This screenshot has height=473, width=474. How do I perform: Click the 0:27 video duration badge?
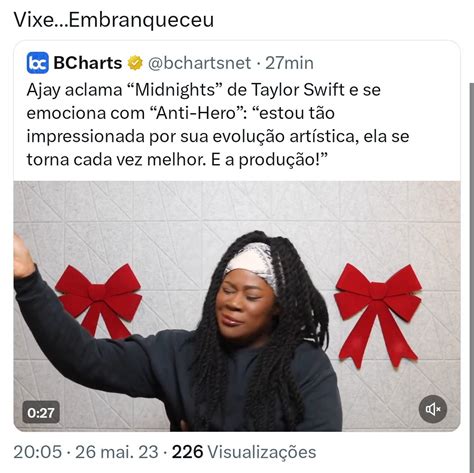coord(41,413)
